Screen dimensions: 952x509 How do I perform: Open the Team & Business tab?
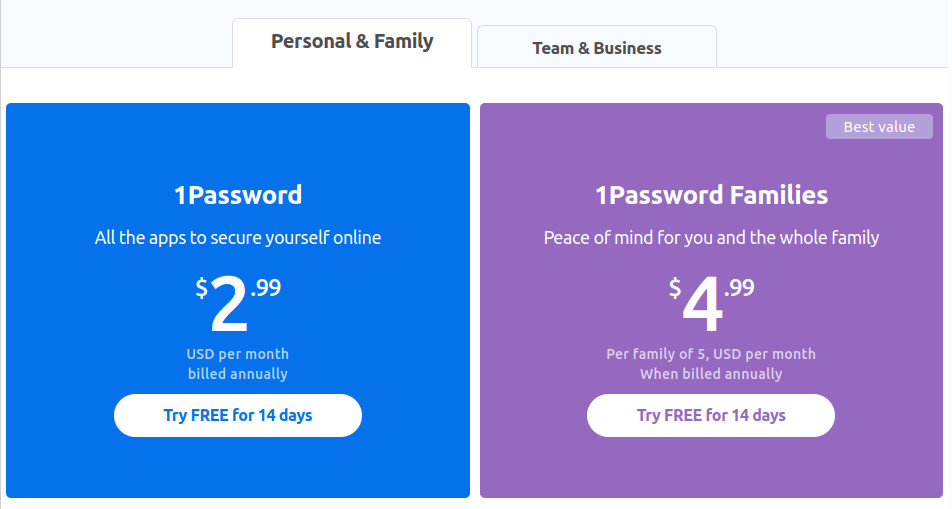597,47
